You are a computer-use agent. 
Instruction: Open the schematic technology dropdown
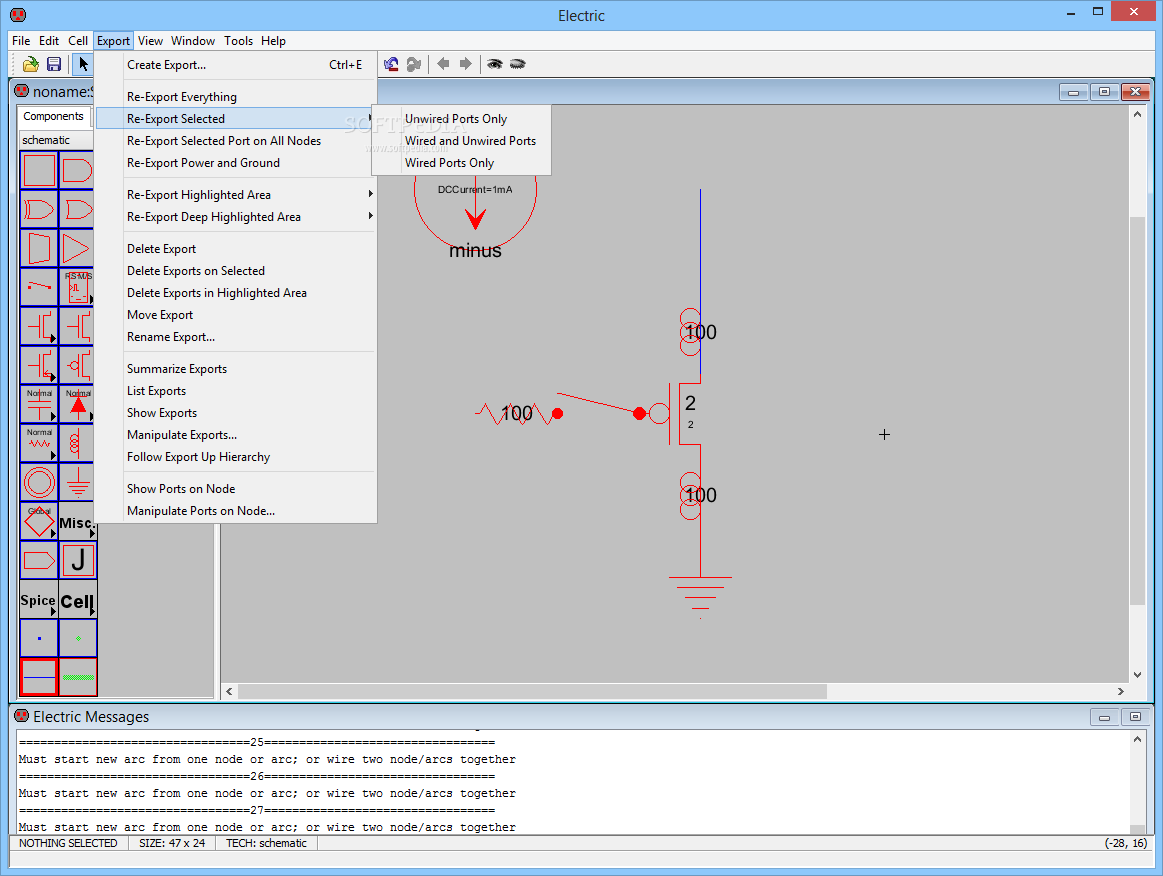point(56,140)
